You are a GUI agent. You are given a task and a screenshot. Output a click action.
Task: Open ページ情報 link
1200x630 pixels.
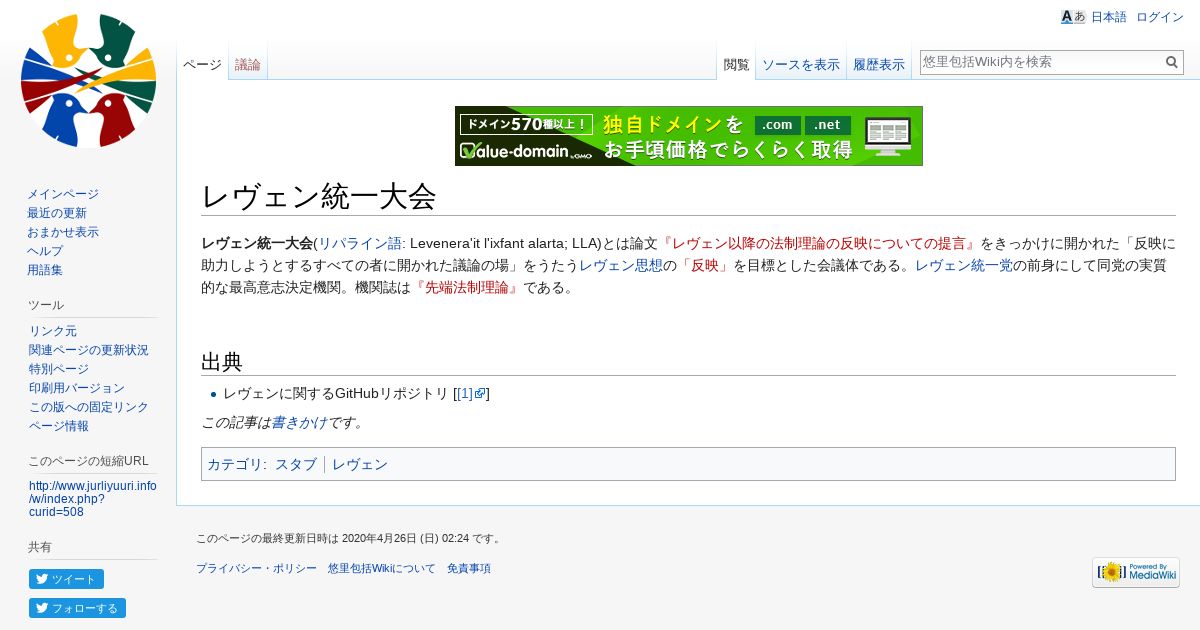coord(59,426)
